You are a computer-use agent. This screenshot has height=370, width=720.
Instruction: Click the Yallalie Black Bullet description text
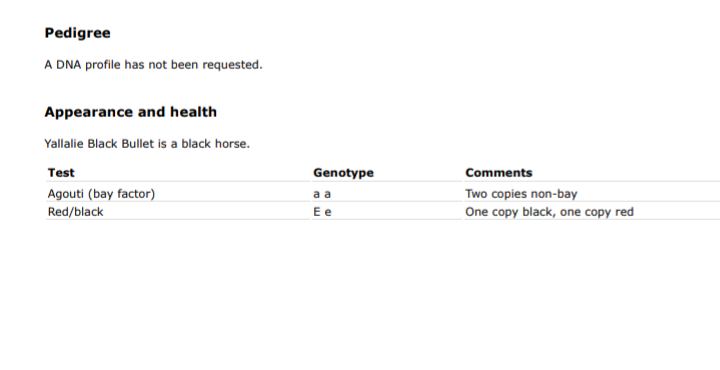[x=147, y=144]
